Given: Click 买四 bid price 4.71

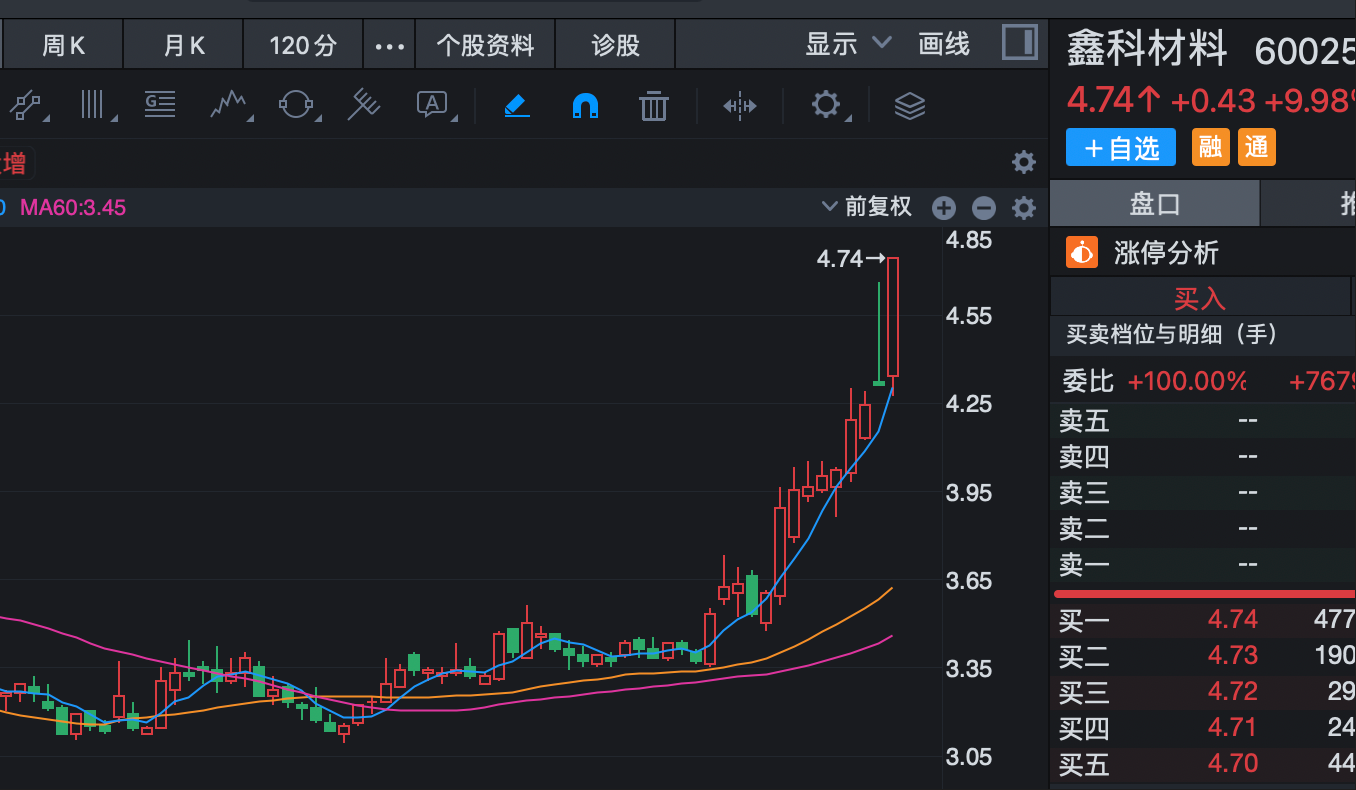Looking at the screenshot, I should [1232, 728].
